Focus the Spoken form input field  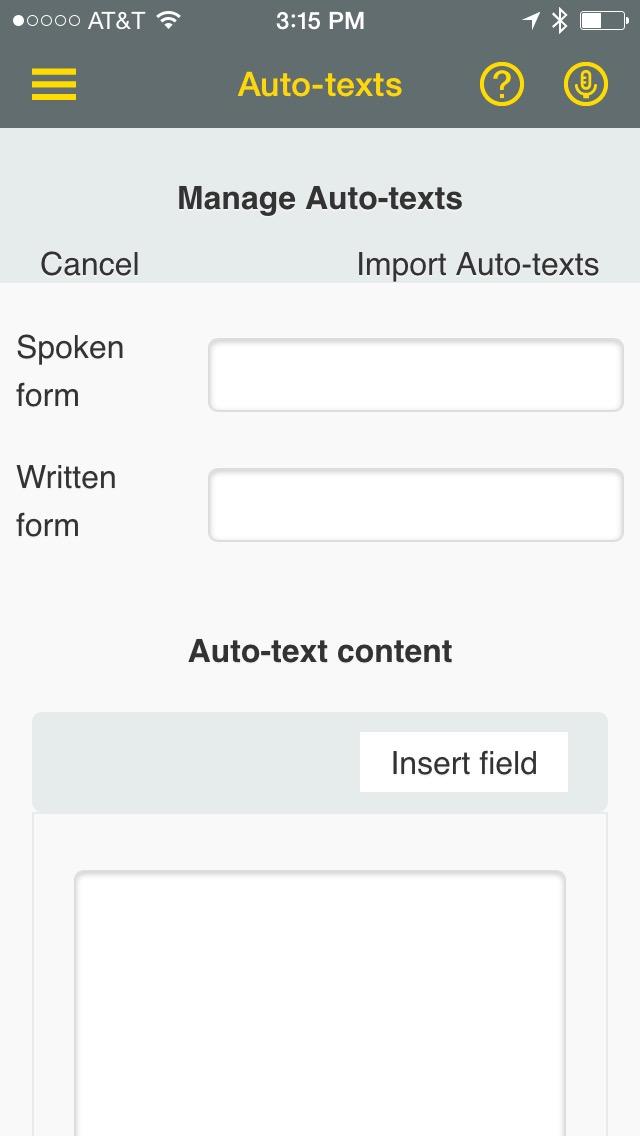[x=415, y=375]
